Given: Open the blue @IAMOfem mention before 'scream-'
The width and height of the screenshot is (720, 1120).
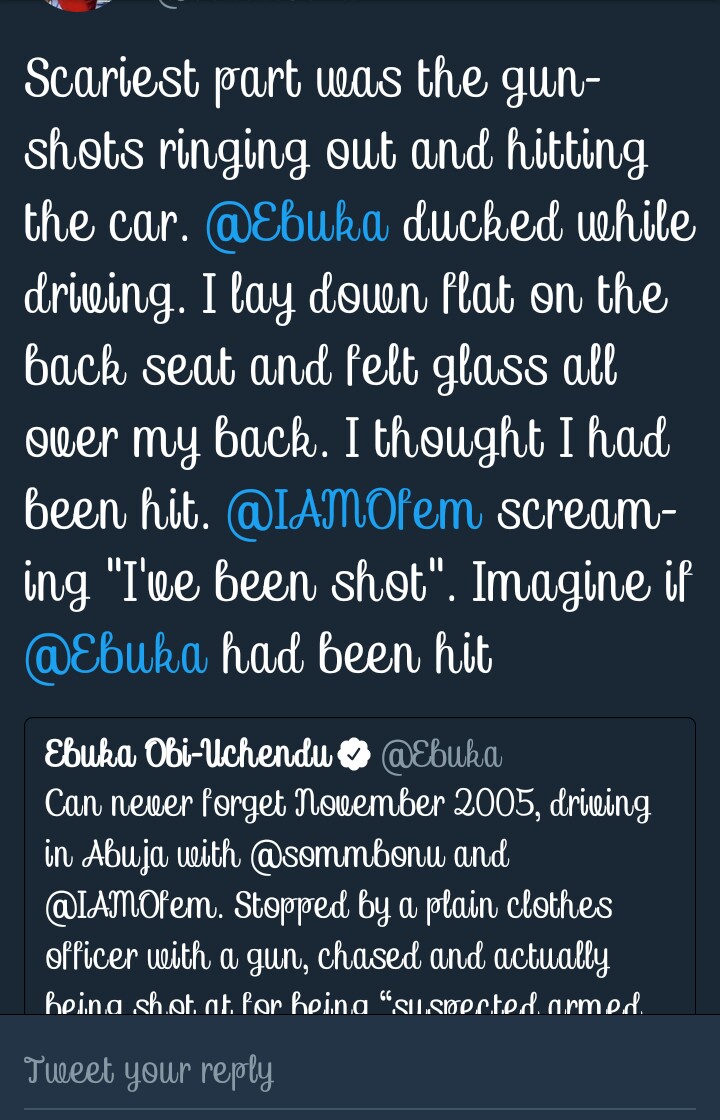Looking at the screenshot, I should [x=354, y=513].
